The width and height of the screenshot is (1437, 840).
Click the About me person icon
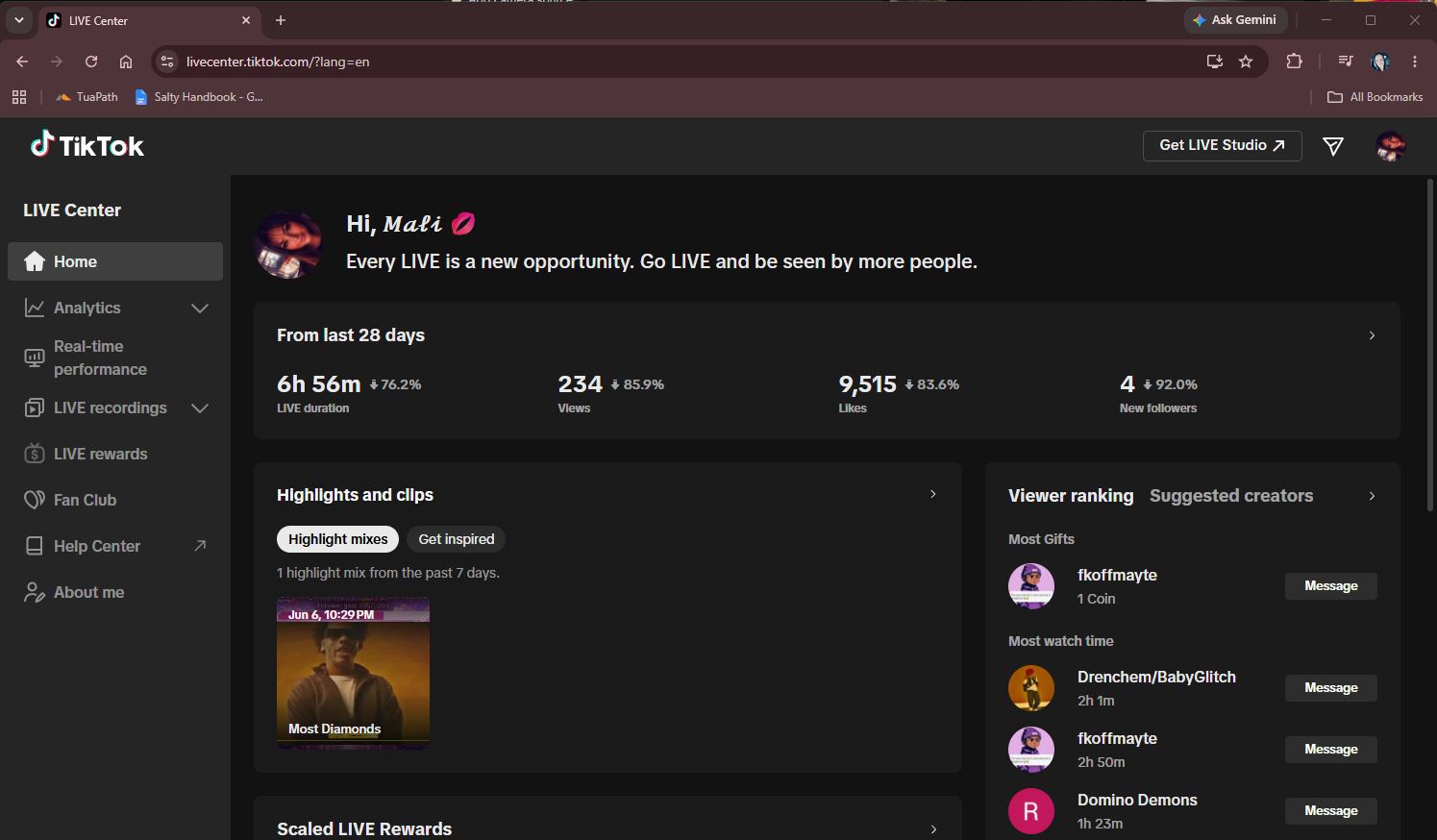coord(35,592)
